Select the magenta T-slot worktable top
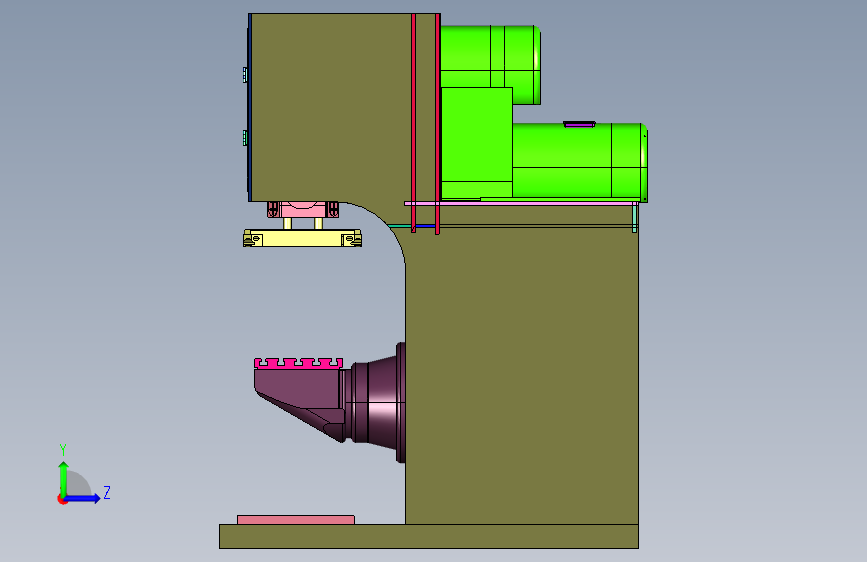Image resolution: width=867 pixels, height=562 pixels. click(x=299, y=363)
